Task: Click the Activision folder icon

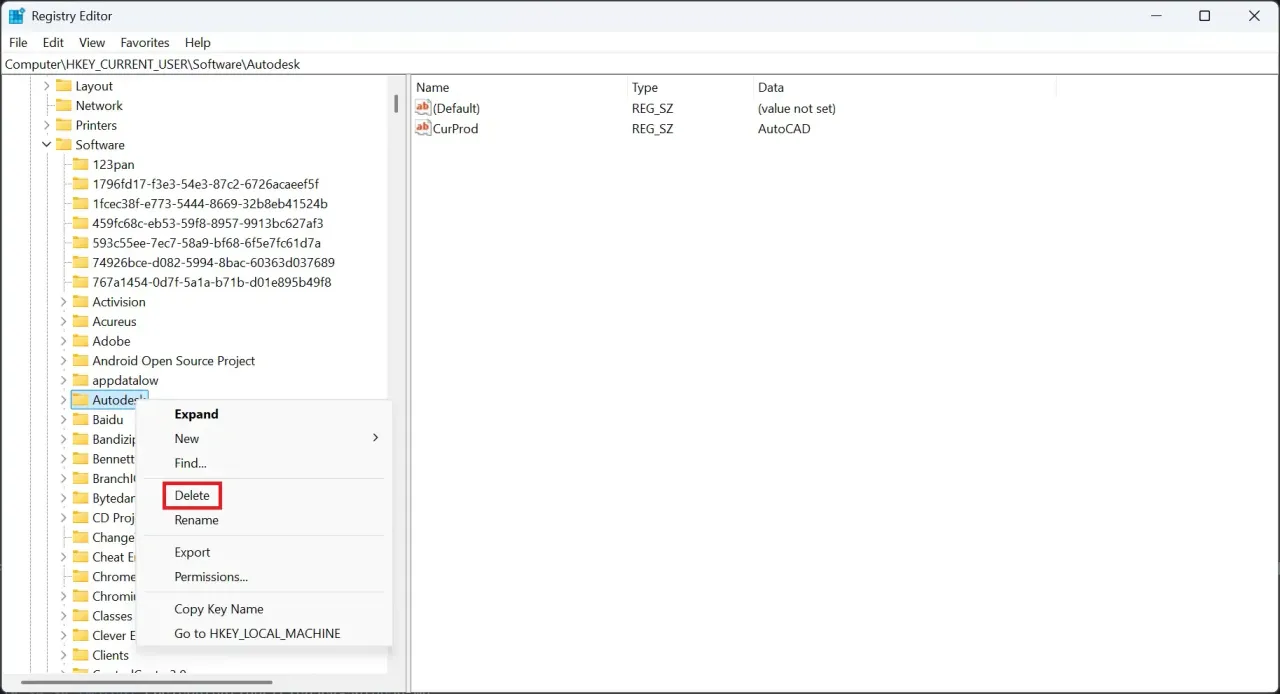Action: click(81, 302)
